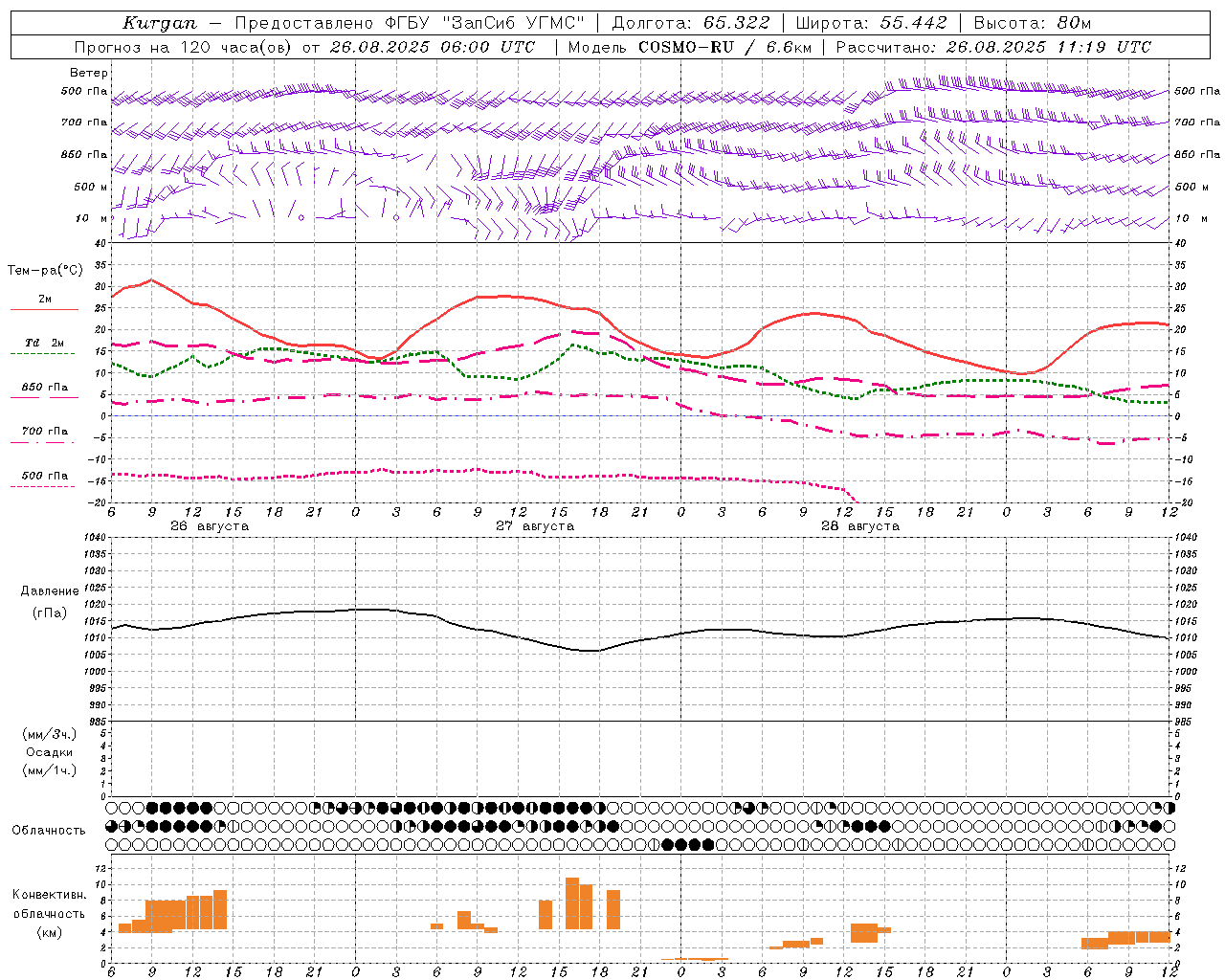Click the 26 августа date label
Image resolution: width=1225 pixels, height=980 pixels.
[210, 526]
